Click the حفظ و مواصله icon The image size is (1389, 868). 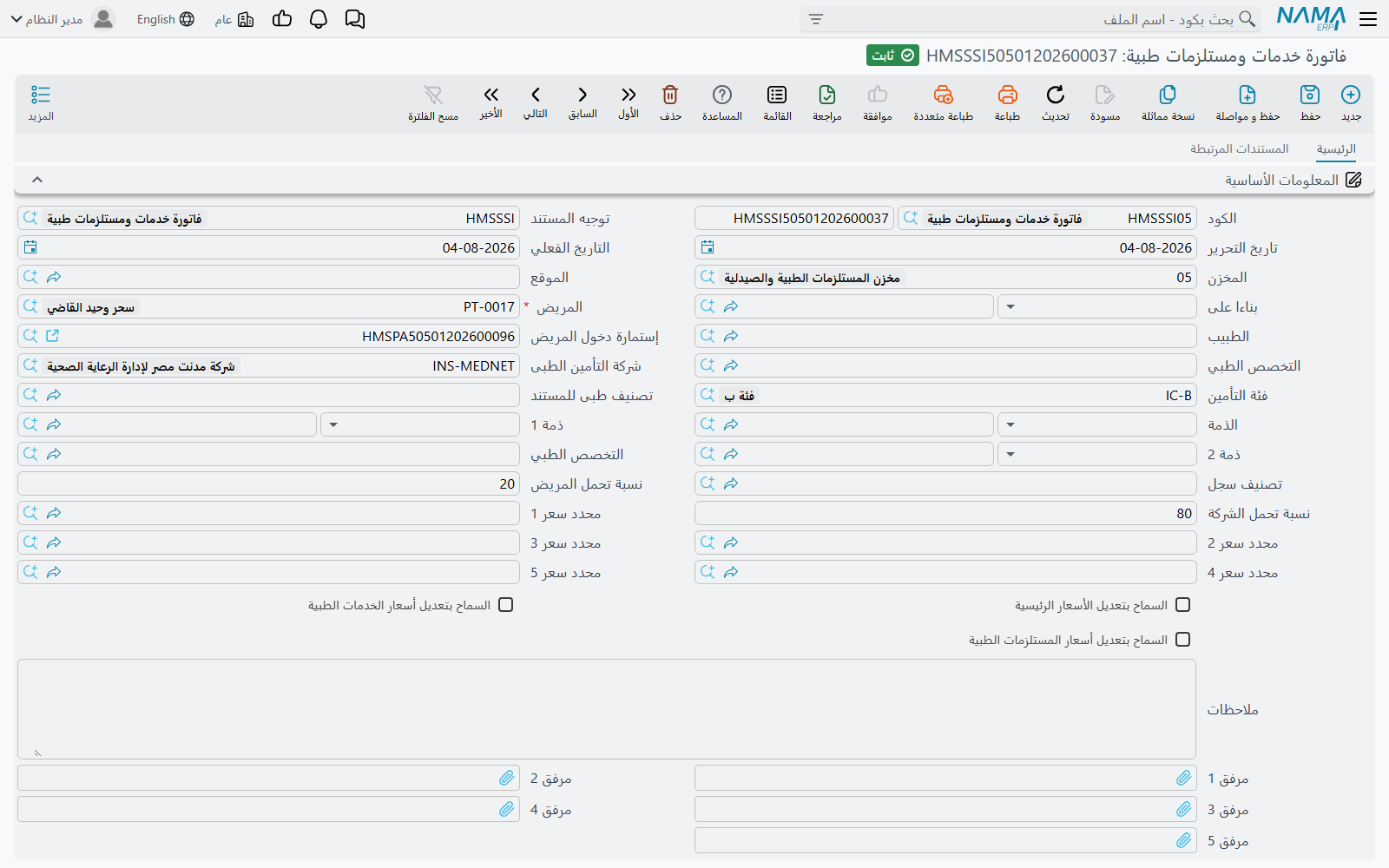(x=1247, y=95)
